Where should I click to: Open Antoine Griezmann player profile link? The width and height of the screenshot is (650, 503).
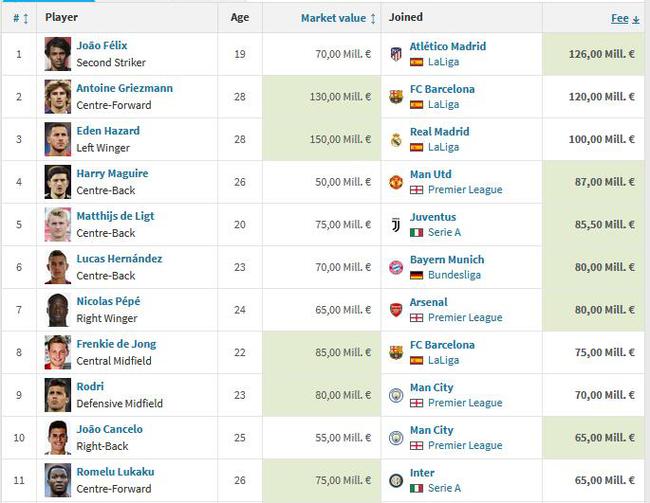click(x=124, y=88)
